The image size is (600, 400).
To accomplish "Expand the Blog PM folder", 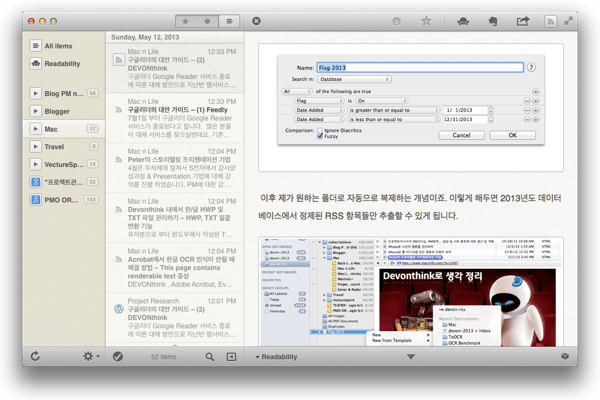I will click(36, 93).
